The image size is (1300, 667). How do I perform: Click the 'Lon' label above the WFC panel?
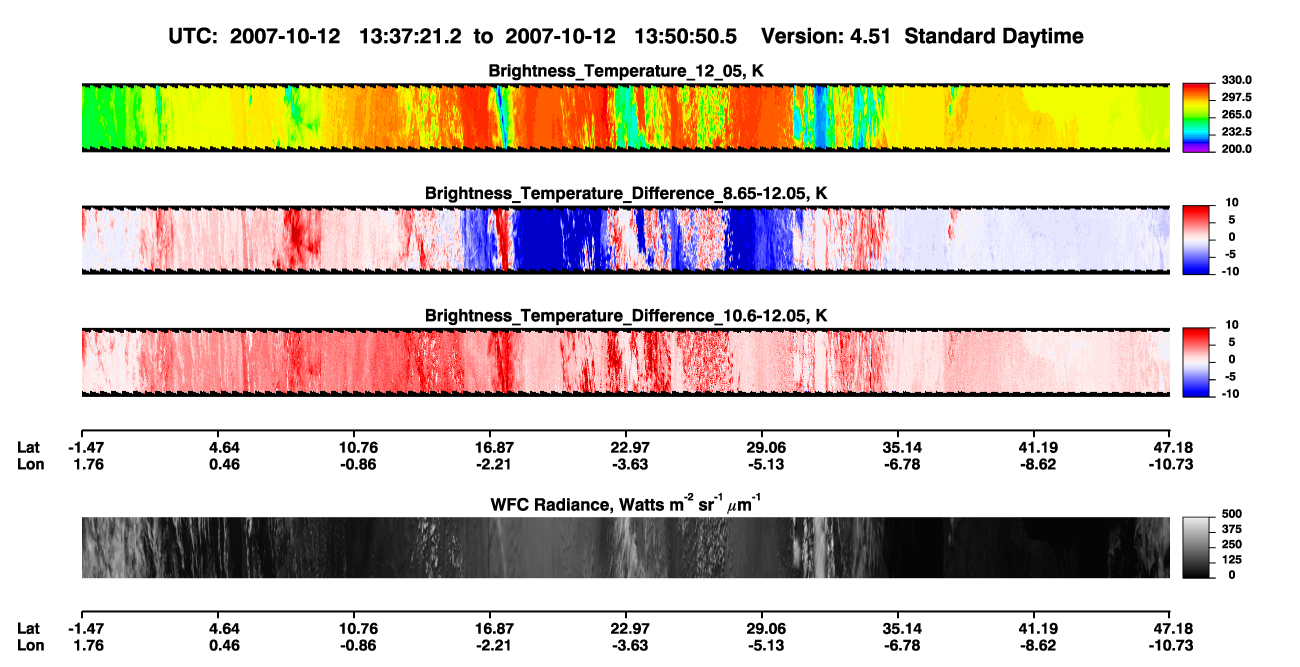[x=30, y=464]
